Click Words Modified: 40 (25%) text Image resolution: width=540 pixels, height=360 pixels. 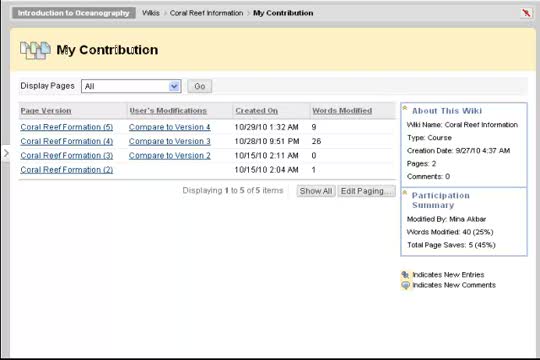[450, 232]
